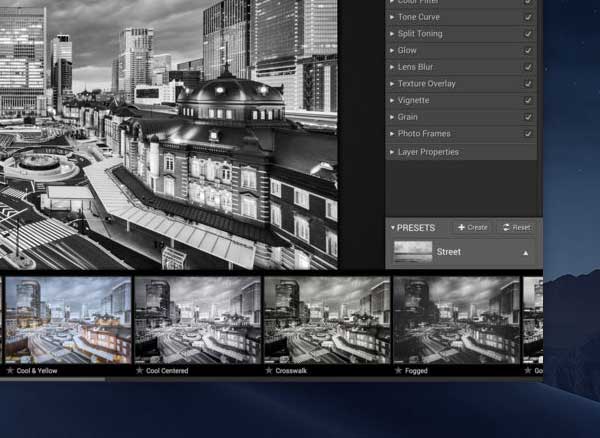Click the Split Toning label
Image resolution: width=600 pixels, height=438 pixels.
tap(420, 34)
